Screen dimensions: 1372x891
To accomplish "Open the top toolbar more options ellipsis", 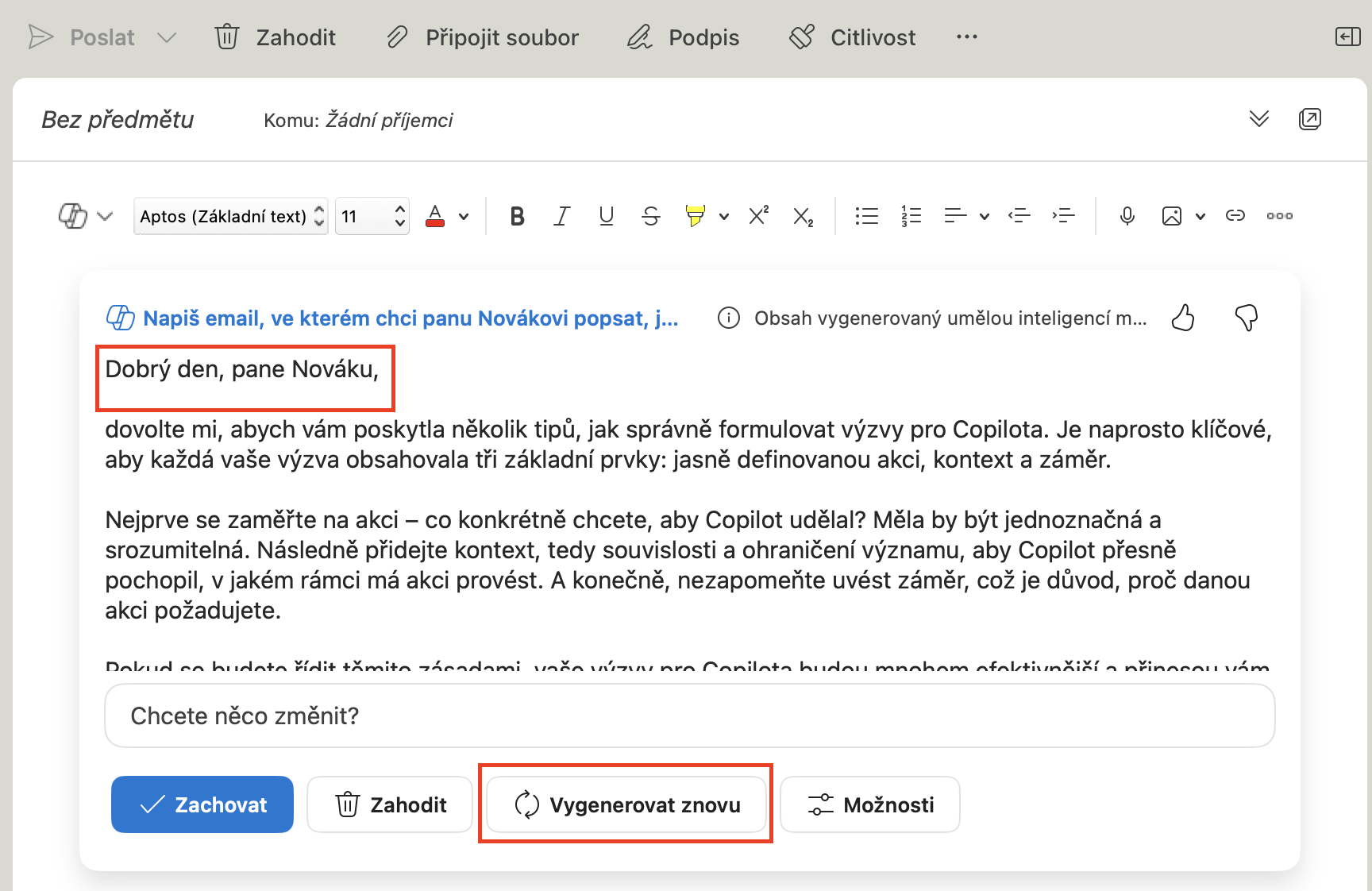I will pos(967,37).
